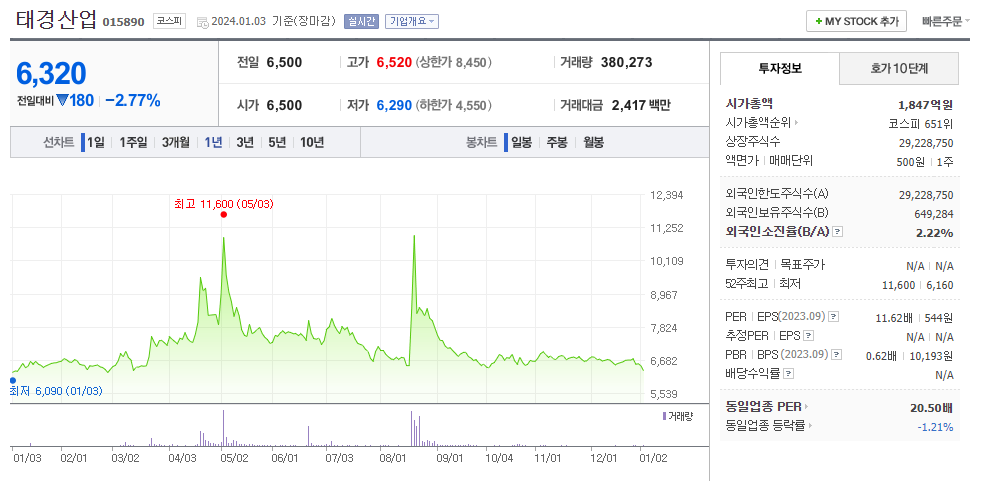Click the 투자의견 label
The image size is (998, 481).
[x=747, y=264]
